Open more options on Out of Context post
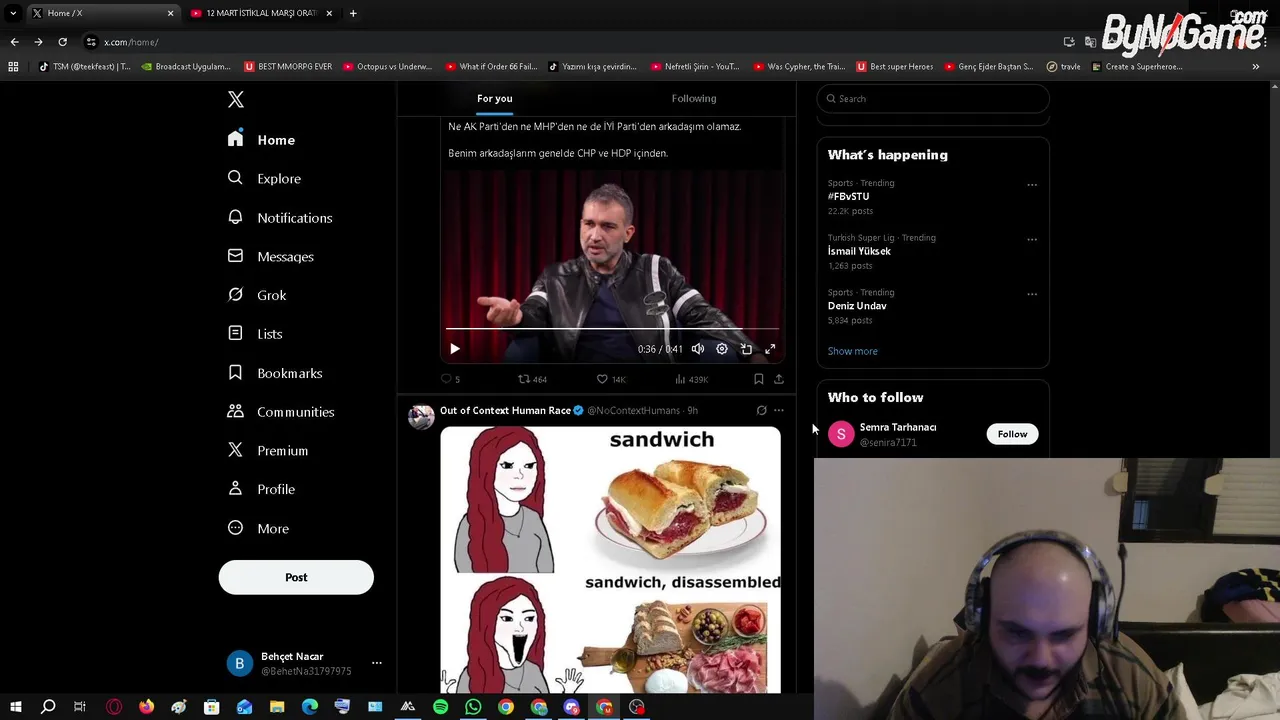 click(779, 410)
